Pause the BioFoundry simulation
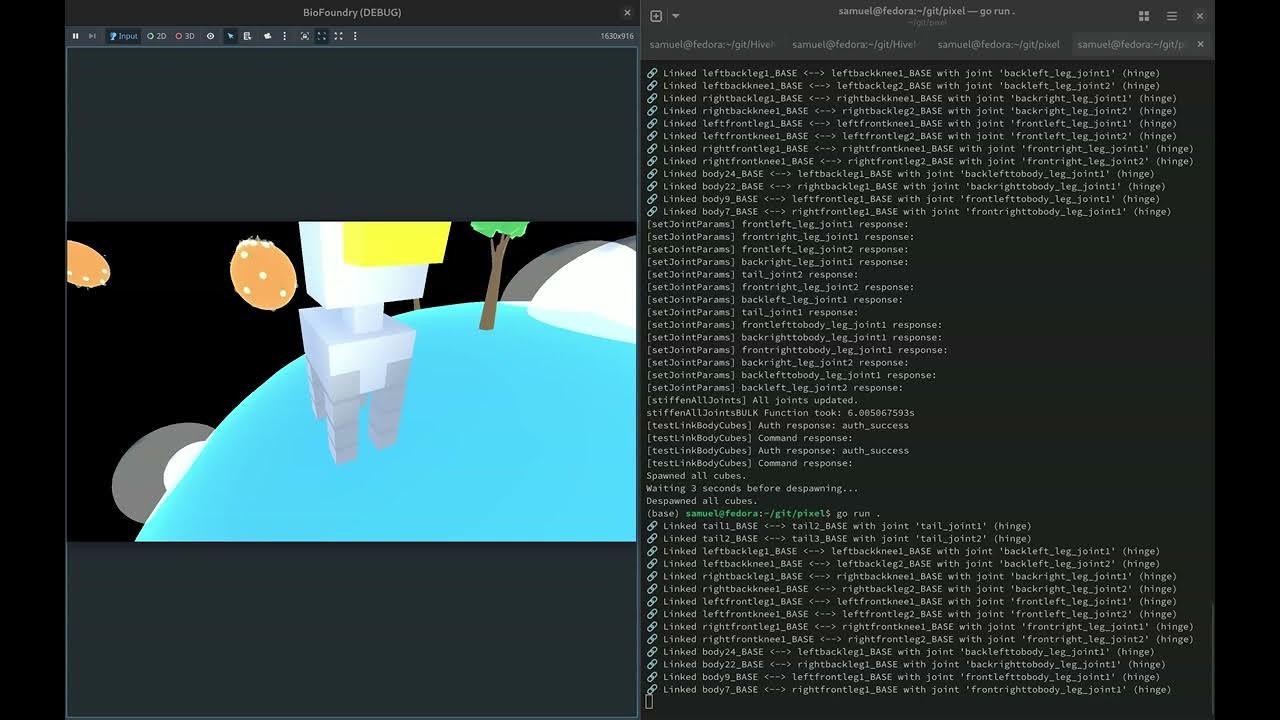This screenshot has height=720, width=1280. (76, 36)
